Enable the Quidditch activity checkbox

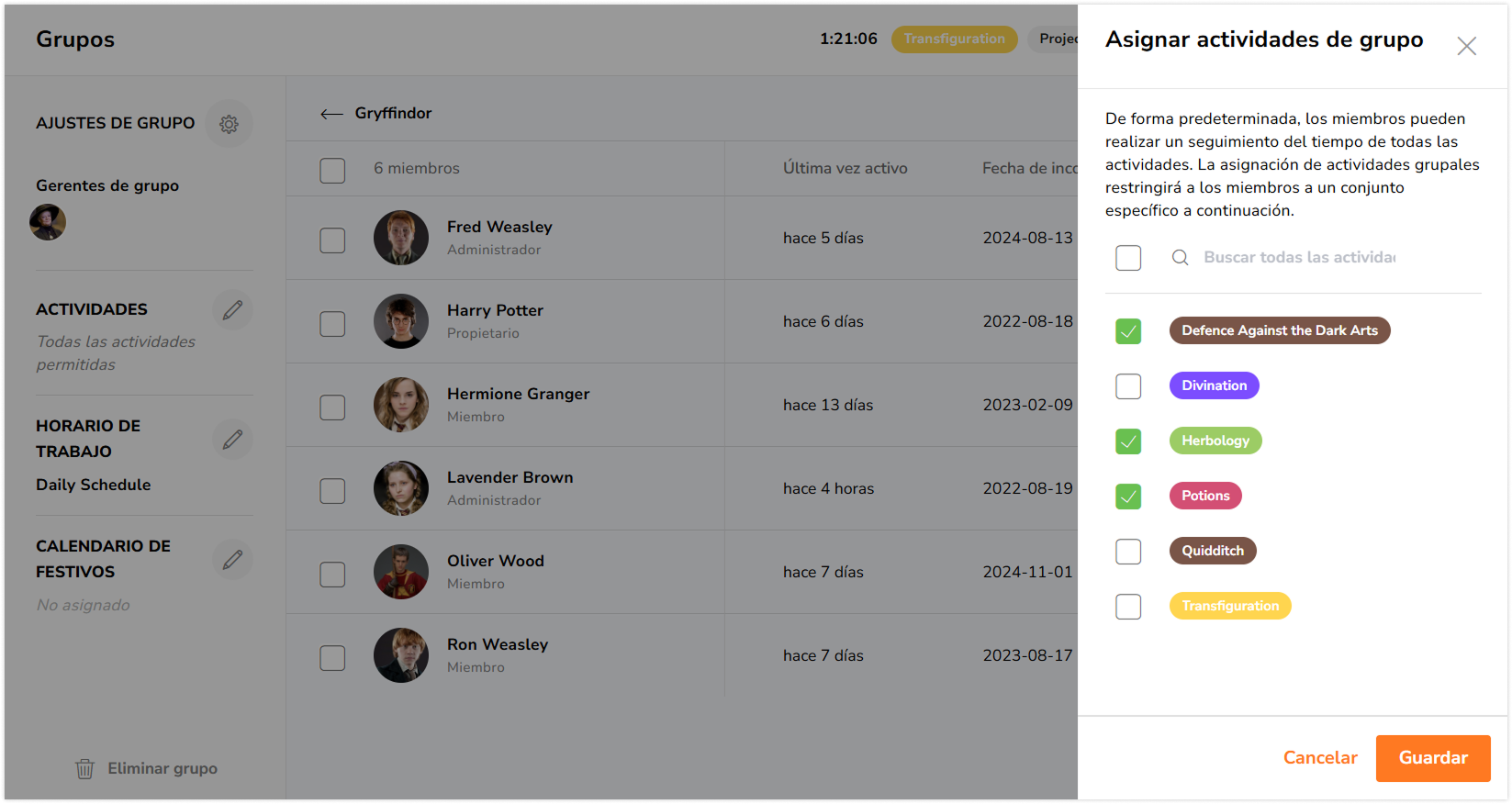click(x=1128, y=552)
